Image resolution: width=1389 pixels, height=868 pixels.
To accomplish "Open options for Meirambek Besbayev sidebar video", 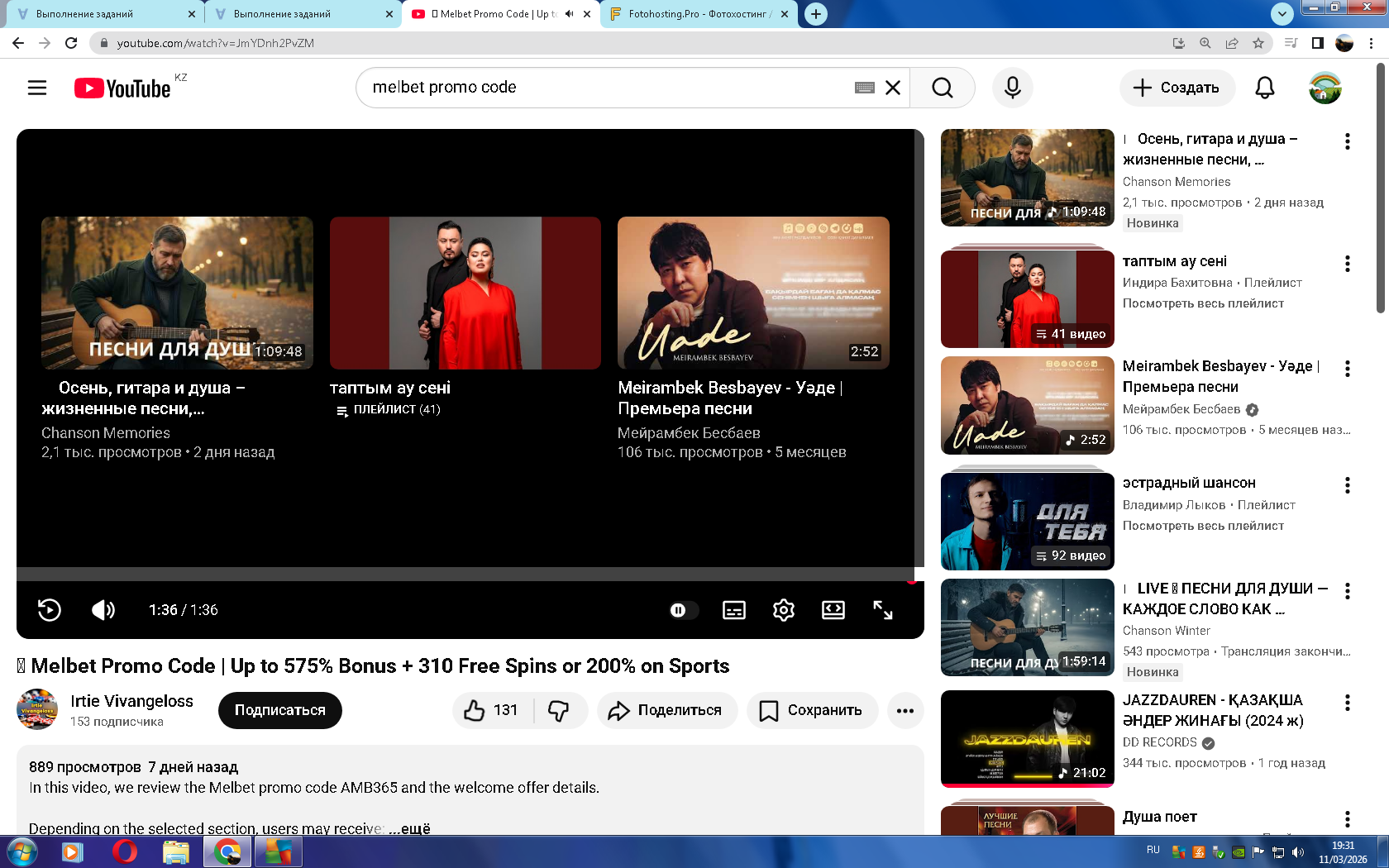I will [x=1348, y=369].
